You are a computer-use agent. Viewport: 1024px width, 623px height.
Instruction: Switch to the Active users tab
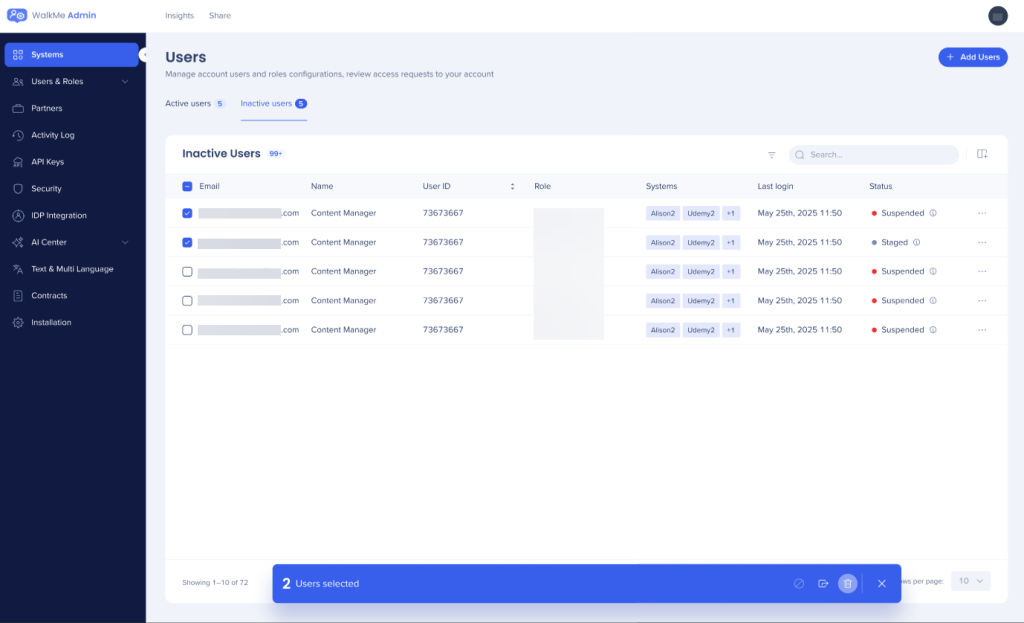pos(188,103)
